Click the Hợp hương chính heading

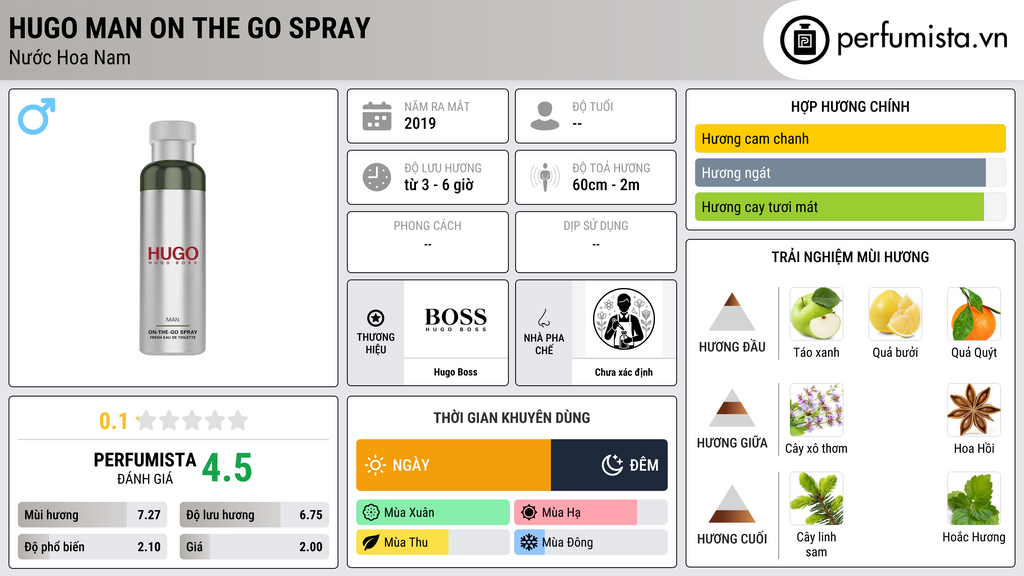850,106
